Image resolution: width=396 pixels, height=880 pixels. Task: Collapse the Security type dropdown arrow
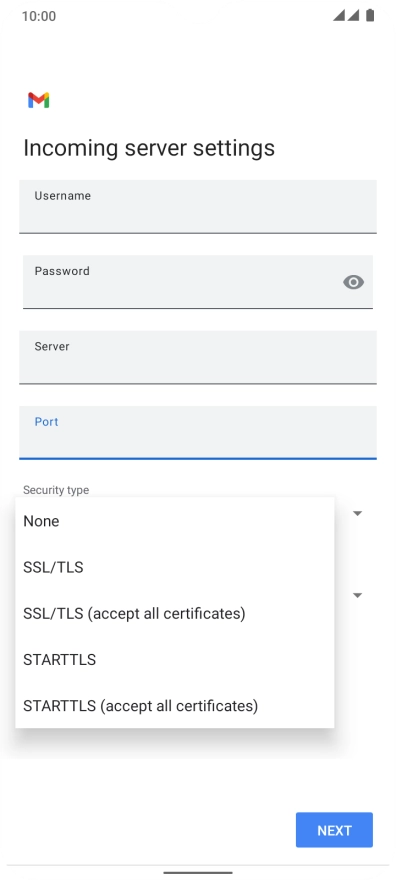click(x=357, y=513)
